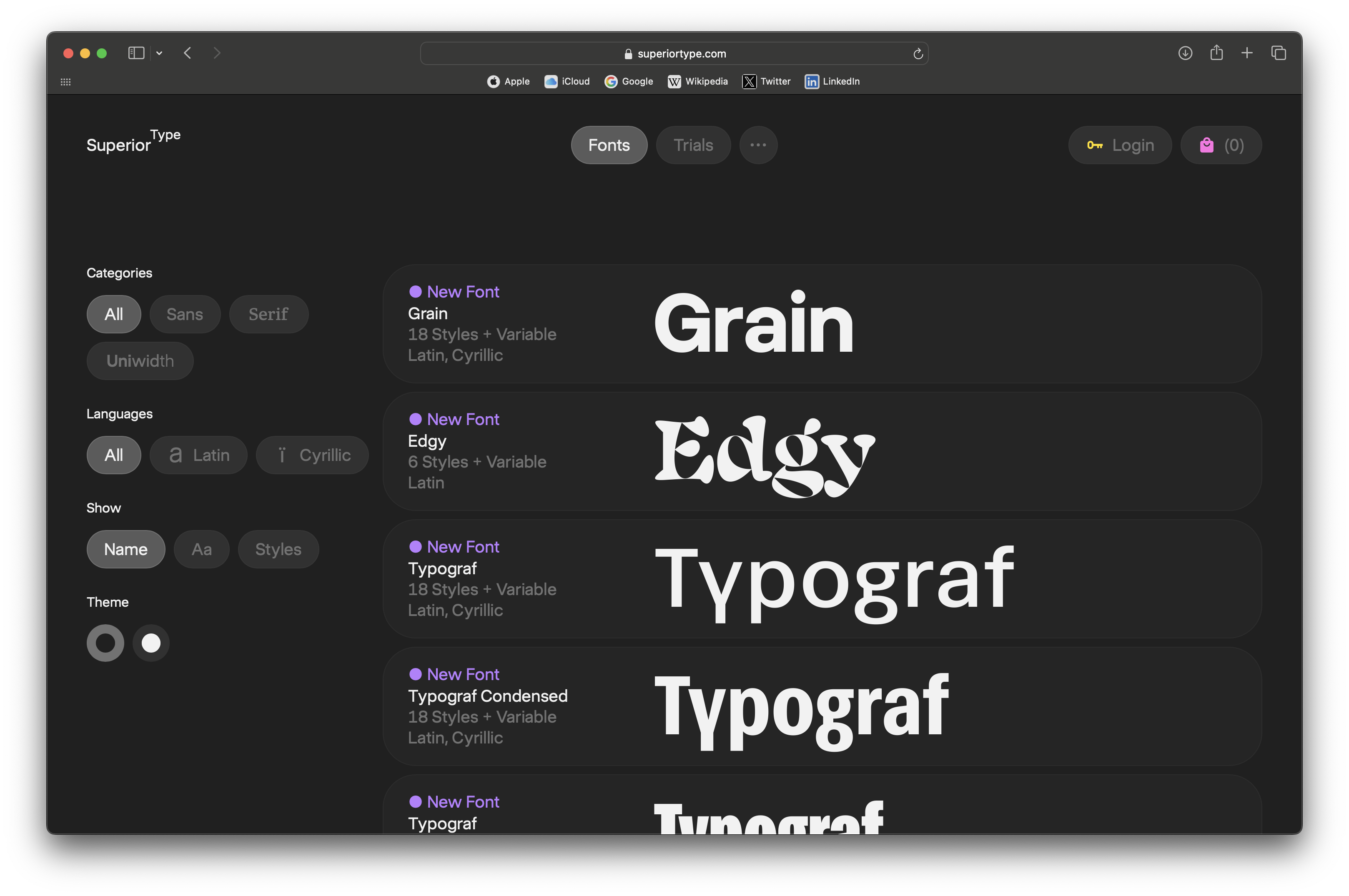Show fonts by Styles view
Viewport: 1349px width, 896px height.
coord(278,549)
